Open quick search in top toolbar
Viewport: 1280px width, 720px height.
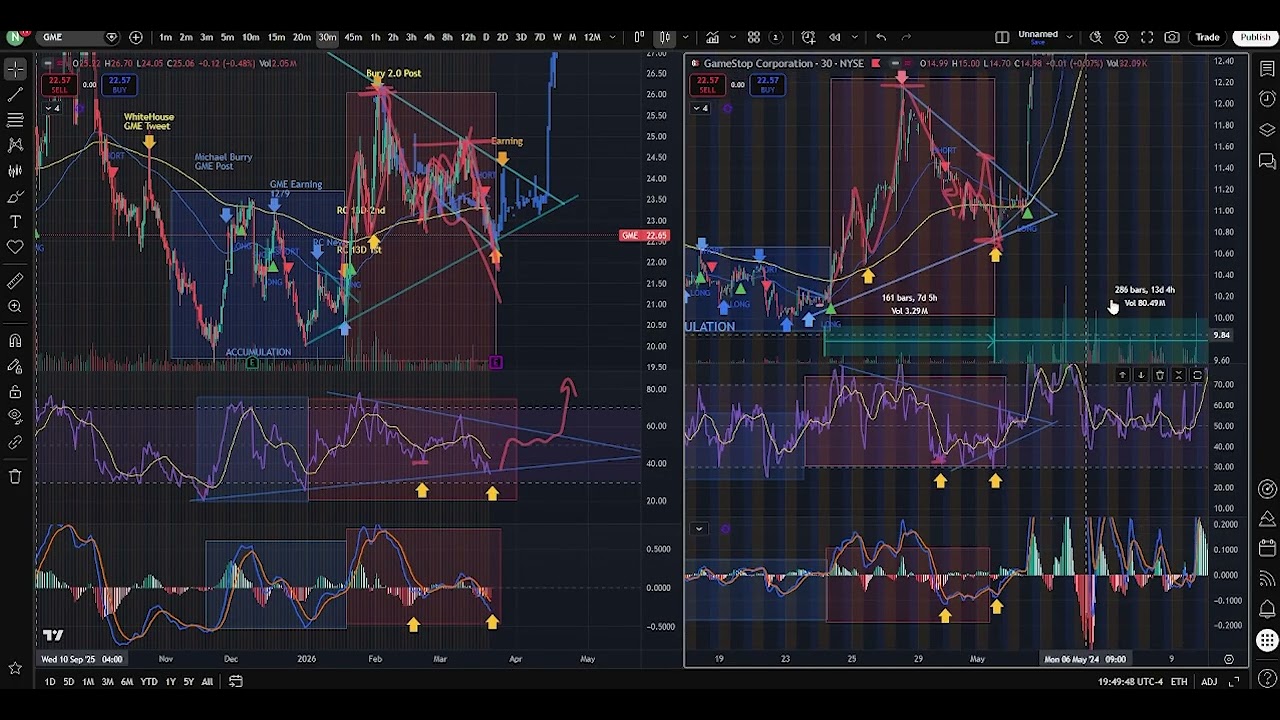(x=1096, y=37)
